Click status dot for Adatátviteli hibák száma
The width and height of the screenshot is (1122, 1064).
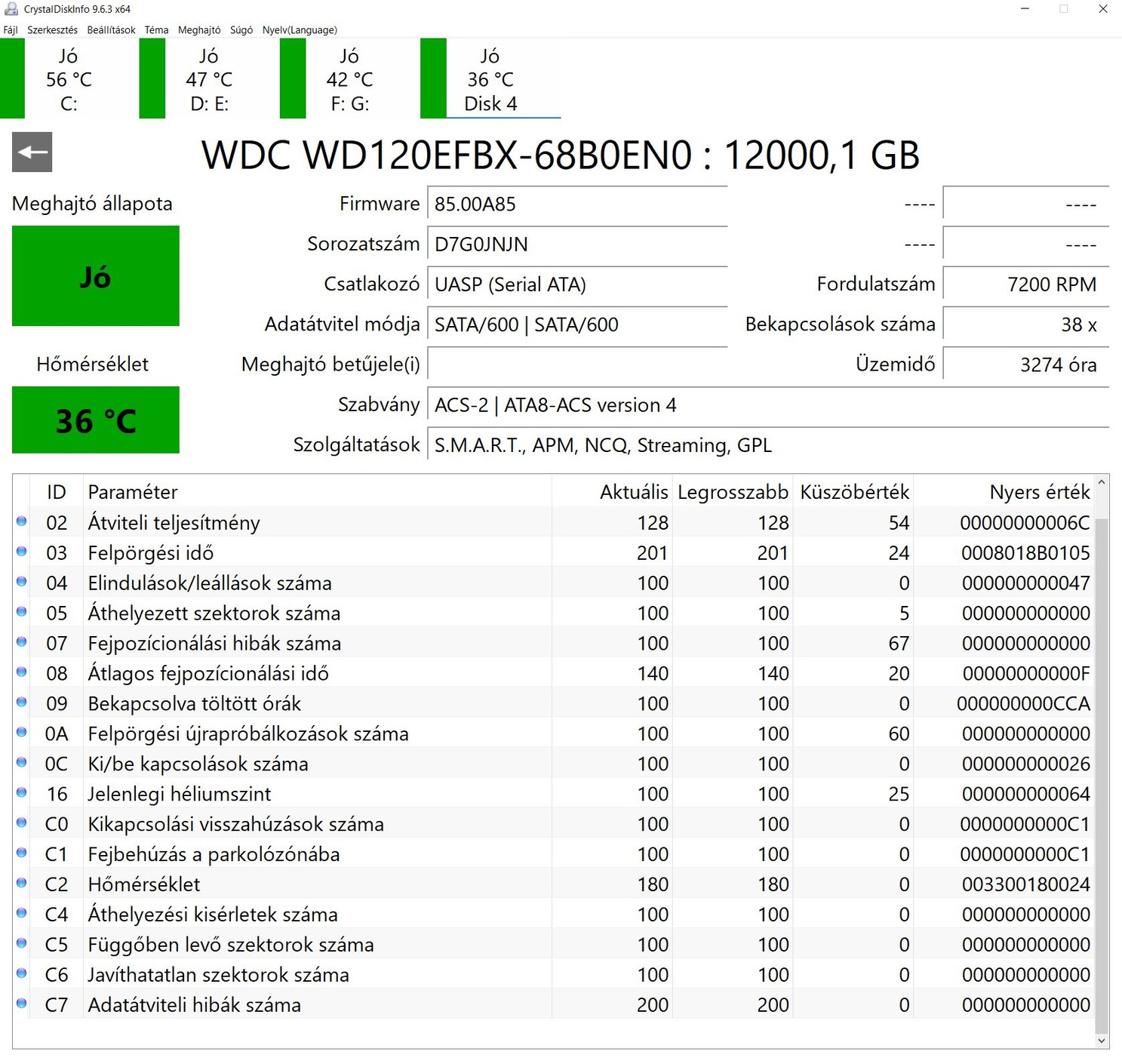tap(21, 1004)
